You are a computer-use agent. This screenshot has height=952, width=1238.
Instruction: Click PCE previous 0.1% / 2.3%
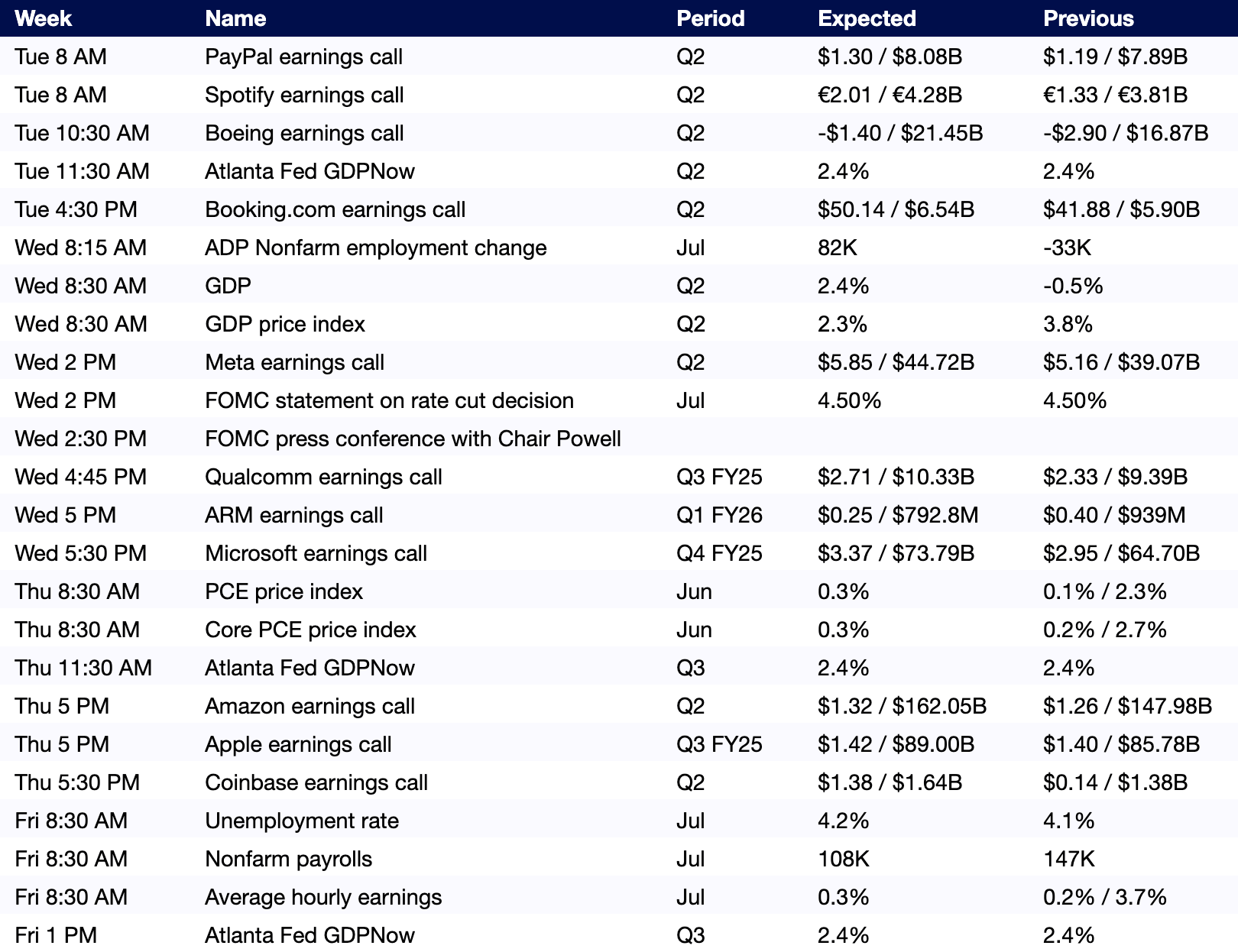[x=1104, y=591]
